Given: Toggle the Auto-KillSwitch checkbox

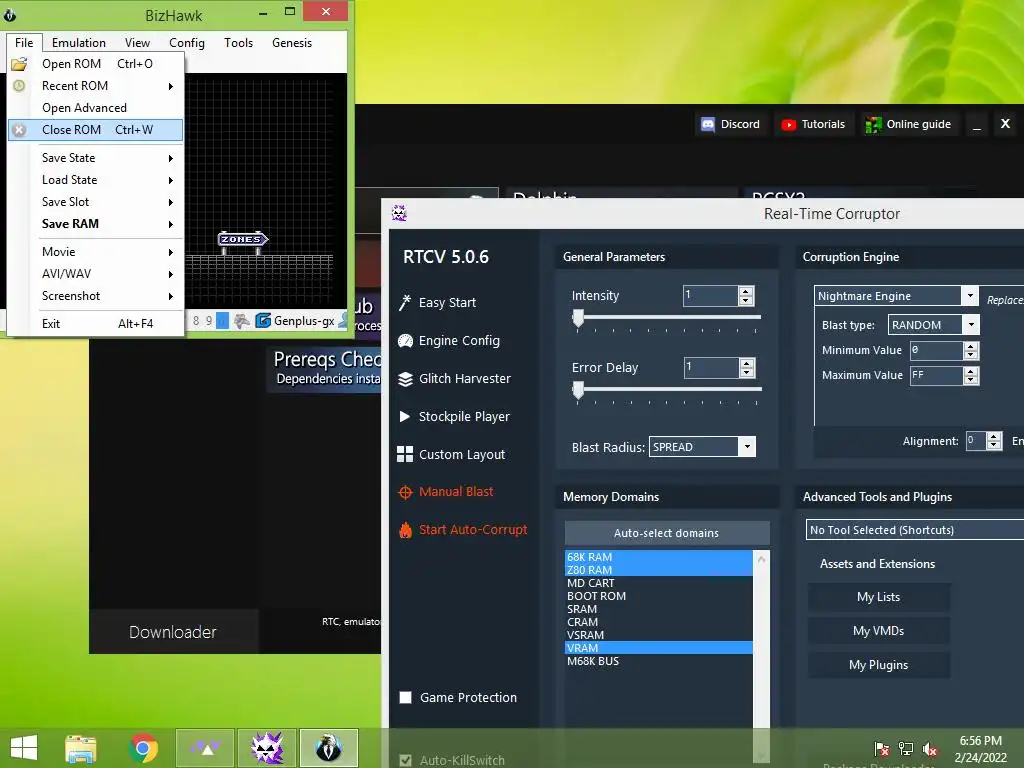Looking at the screenshot, I should pyautogui.click(x=406, y=760).
